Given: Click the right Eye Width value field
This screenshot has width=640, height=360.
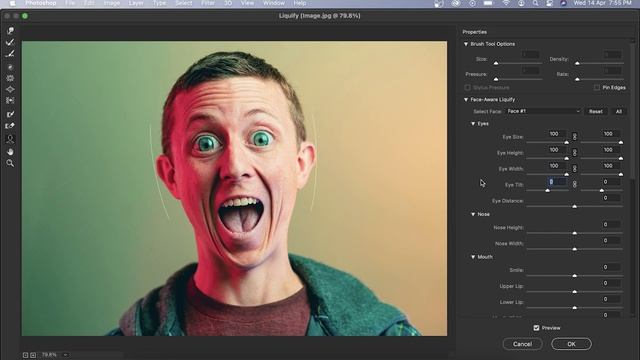Looking at the screenshot, I should pos(611,166).
